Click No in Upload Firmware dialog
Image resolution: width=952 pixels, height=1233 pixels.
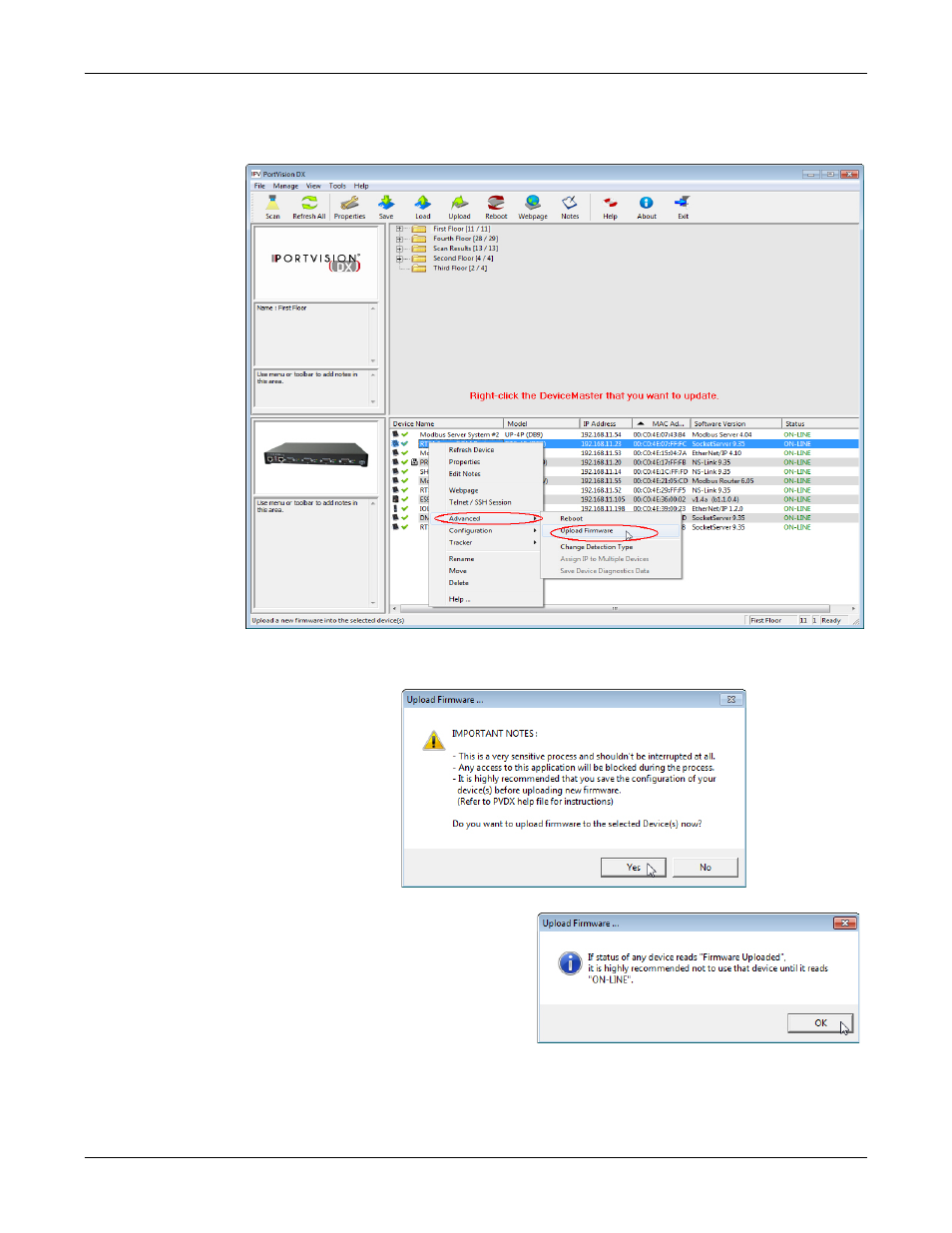[x=706, y=867]
